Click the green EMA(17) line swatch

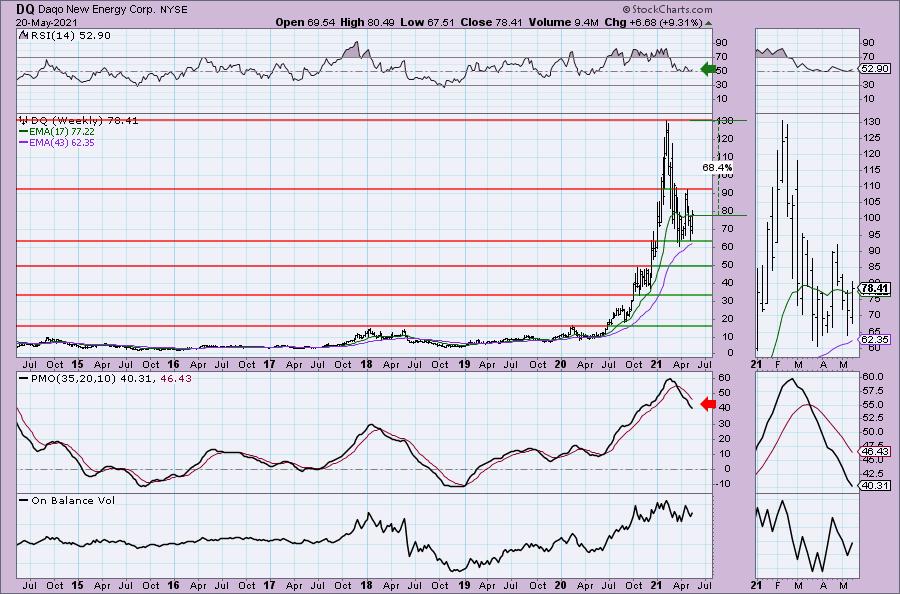pyautogui.click(x=23, y=131)
